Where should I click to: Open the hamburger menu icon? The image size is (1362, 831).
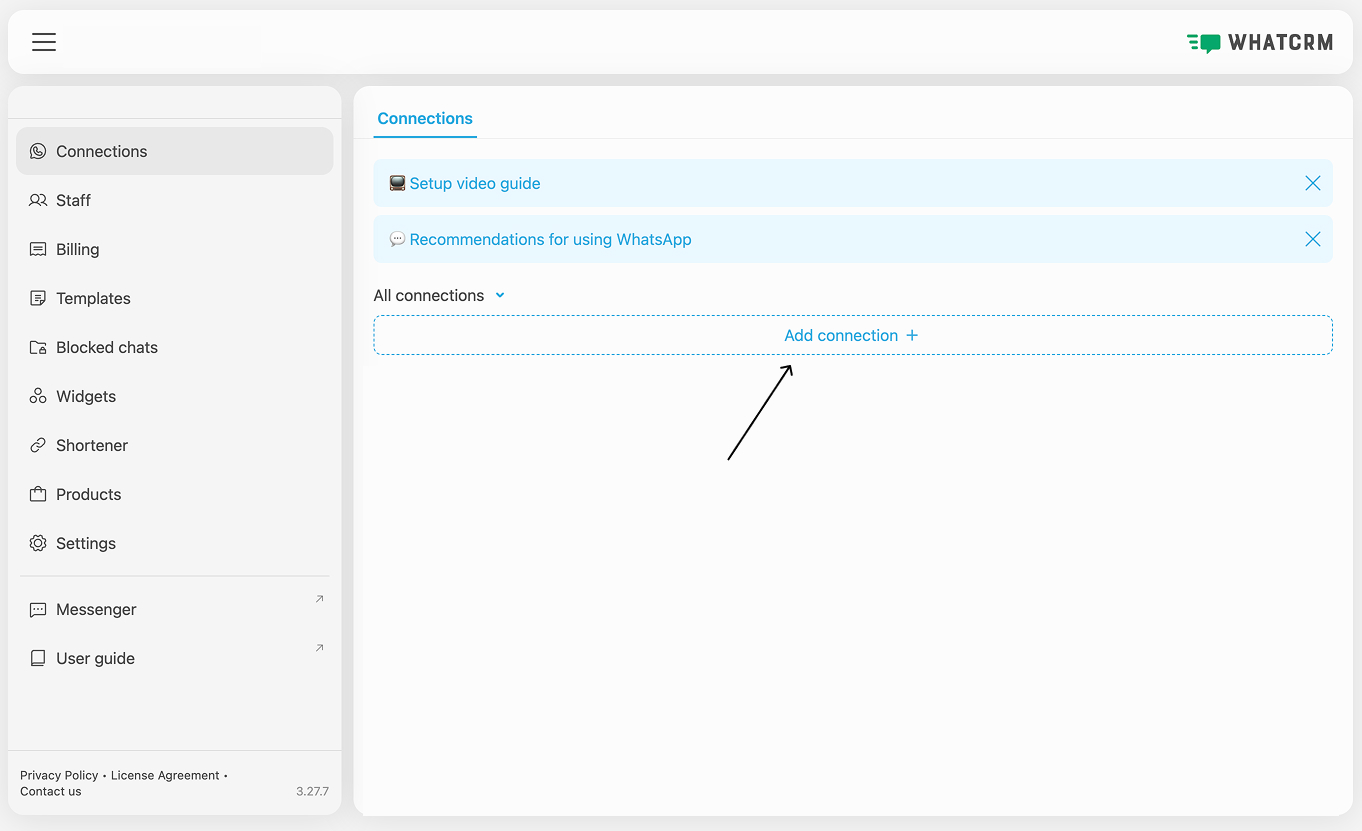tap(43, 42)
